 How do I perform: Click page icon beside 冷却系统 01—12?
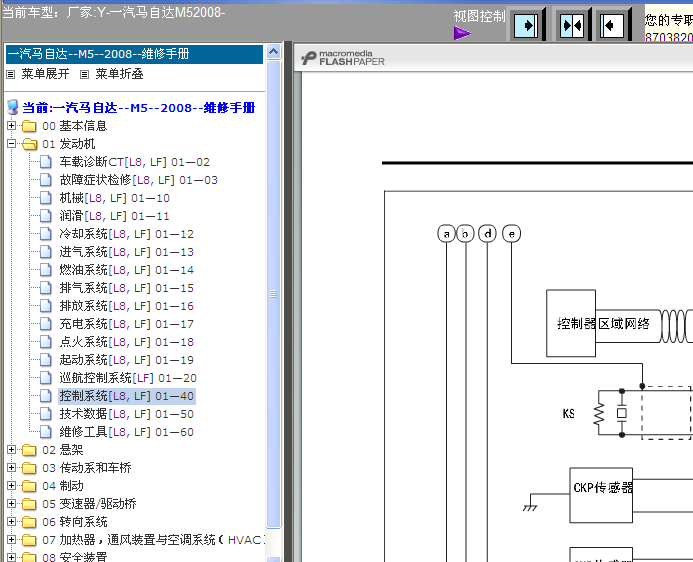(x=46, y=234)
